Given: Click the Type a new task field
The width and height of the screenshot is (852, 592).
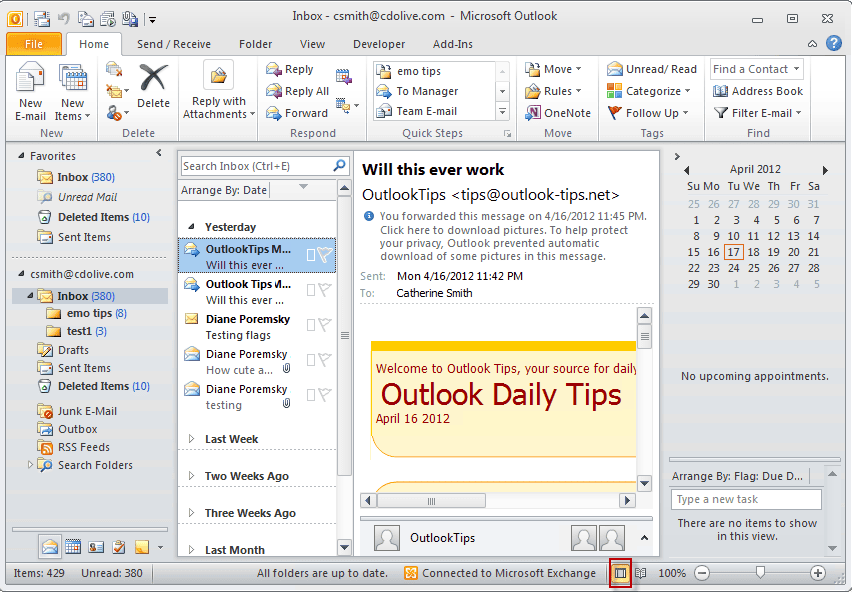Looking at the screenshot, I should 746,499.
